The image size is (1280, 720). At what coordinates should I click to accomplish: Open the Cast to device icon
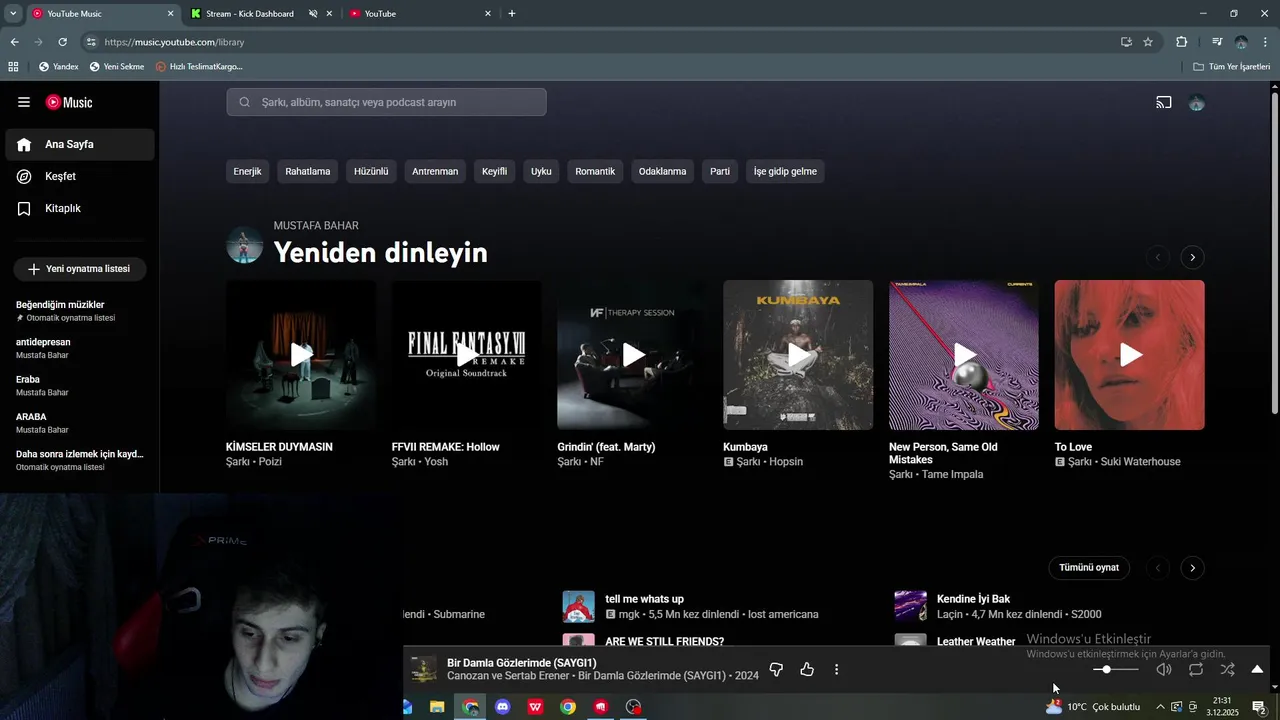[1164, 102]
